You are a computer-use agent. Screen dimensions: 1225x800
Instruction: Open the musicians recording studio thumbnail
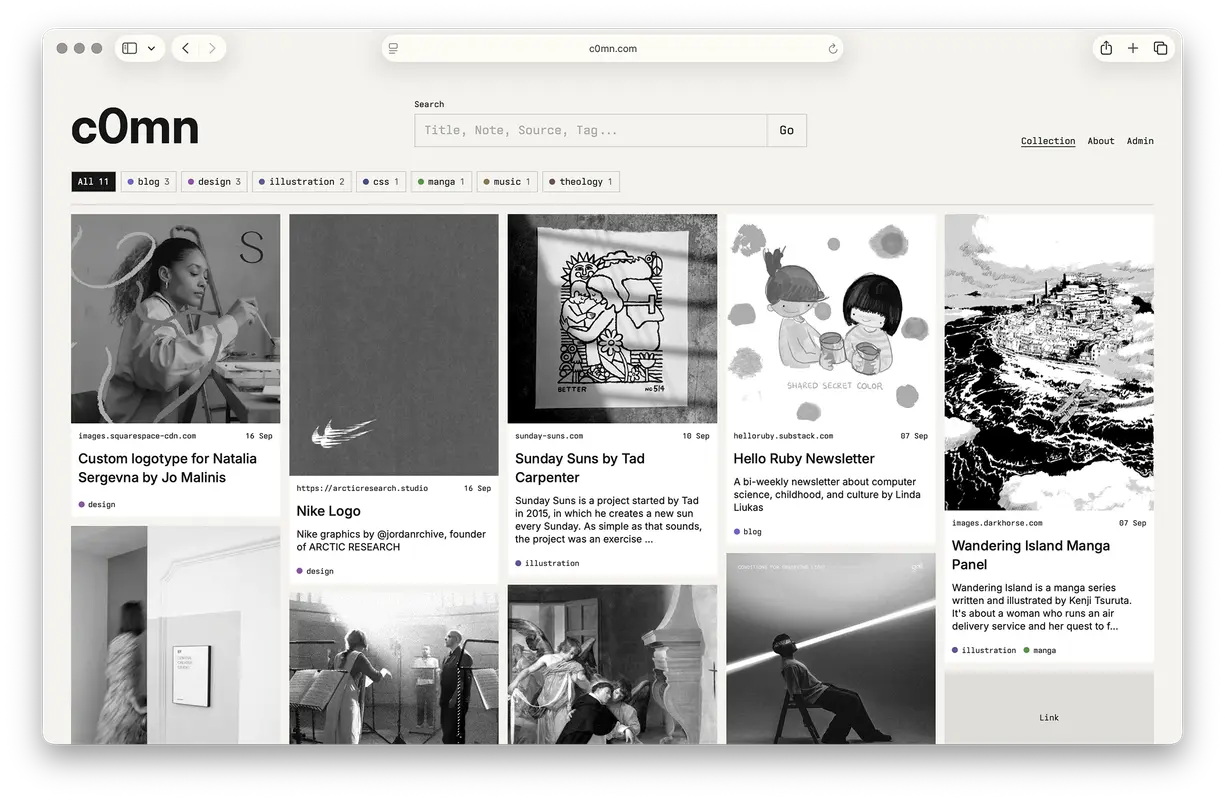pyautogui.click(x=394, y=668)
